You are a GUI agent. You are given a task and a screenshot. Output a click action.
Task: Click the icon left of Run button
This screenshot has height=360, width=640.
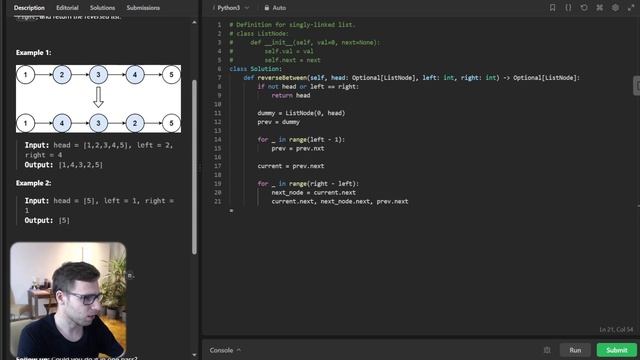click(547, 350)
